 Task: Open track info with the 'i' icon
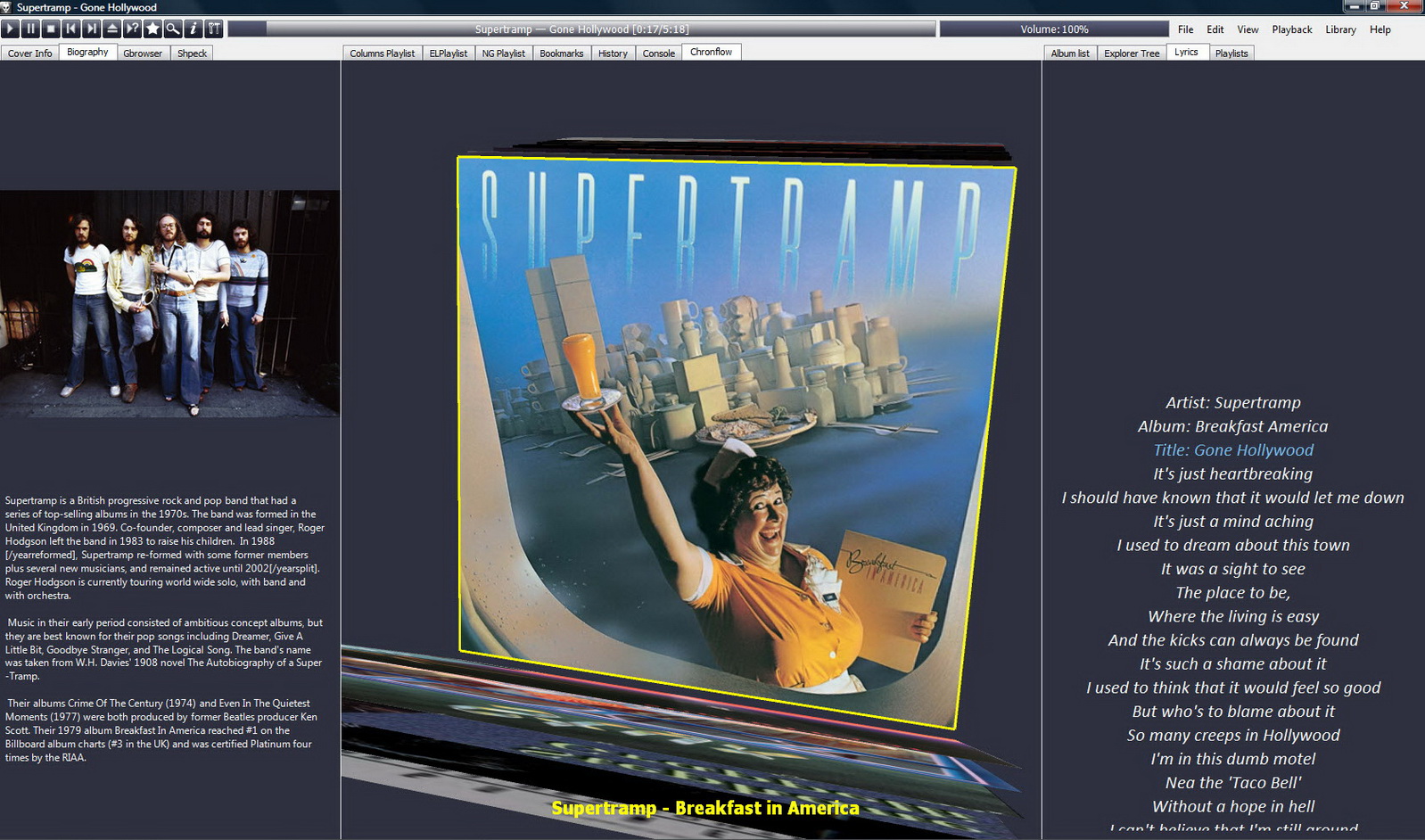[194, 29]
